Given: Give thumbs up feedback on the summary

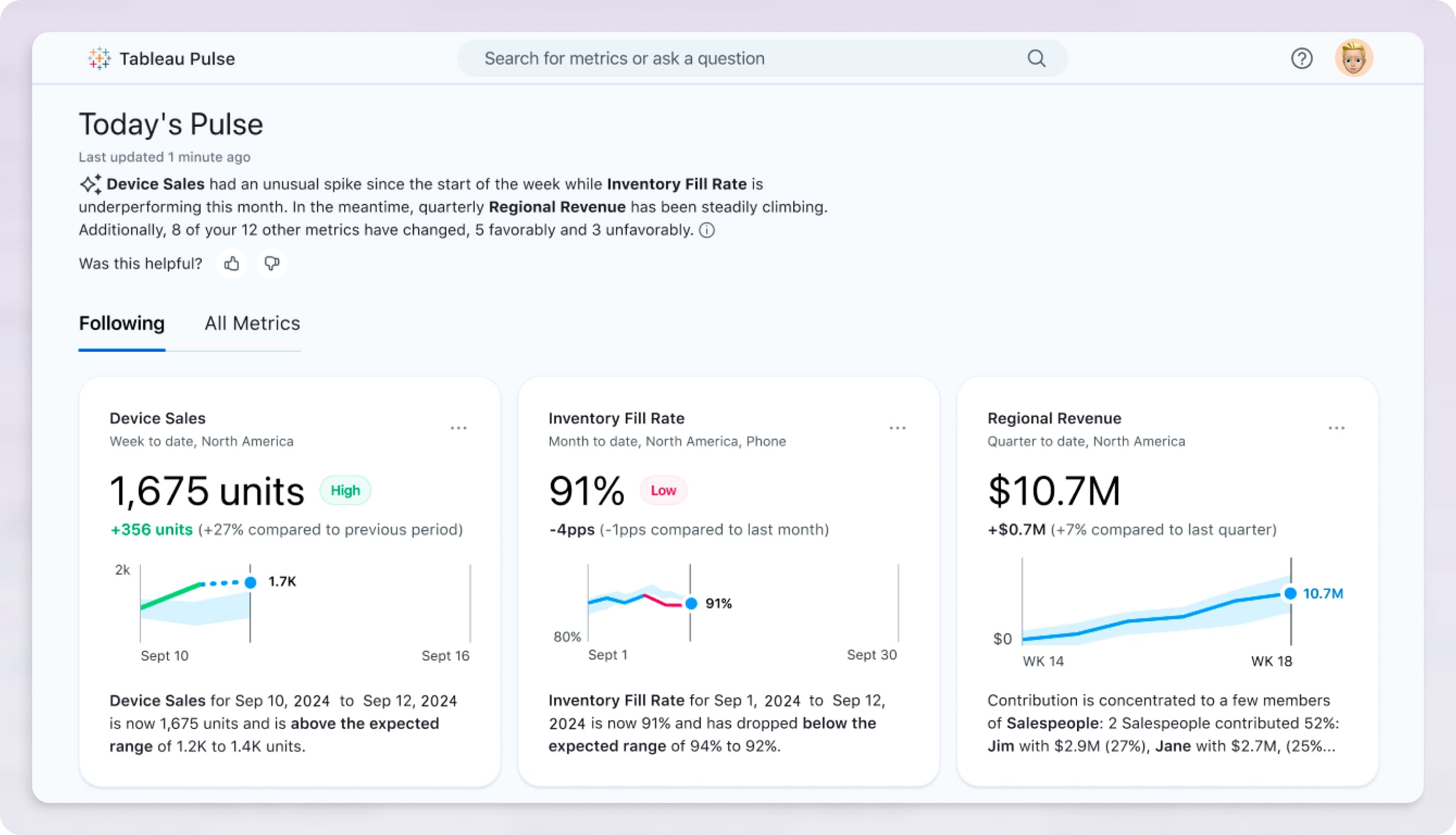Looking at the screenshot, I should [232, 263].
